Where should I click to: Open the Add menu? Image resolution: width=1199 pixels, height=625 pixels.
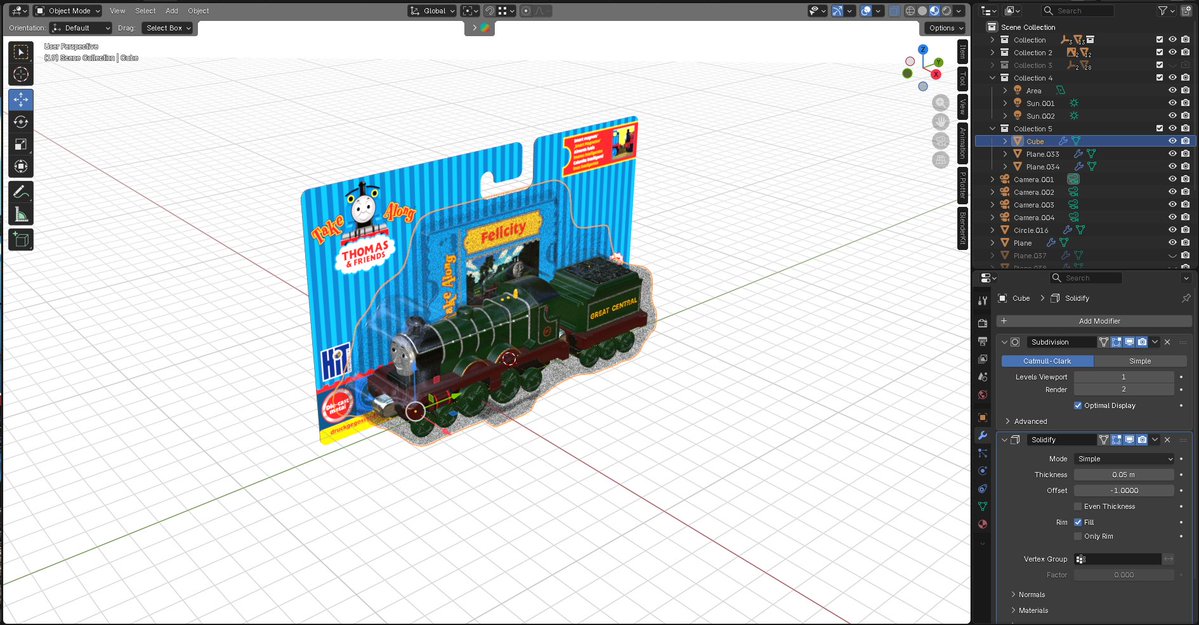[x=172, y=11]
